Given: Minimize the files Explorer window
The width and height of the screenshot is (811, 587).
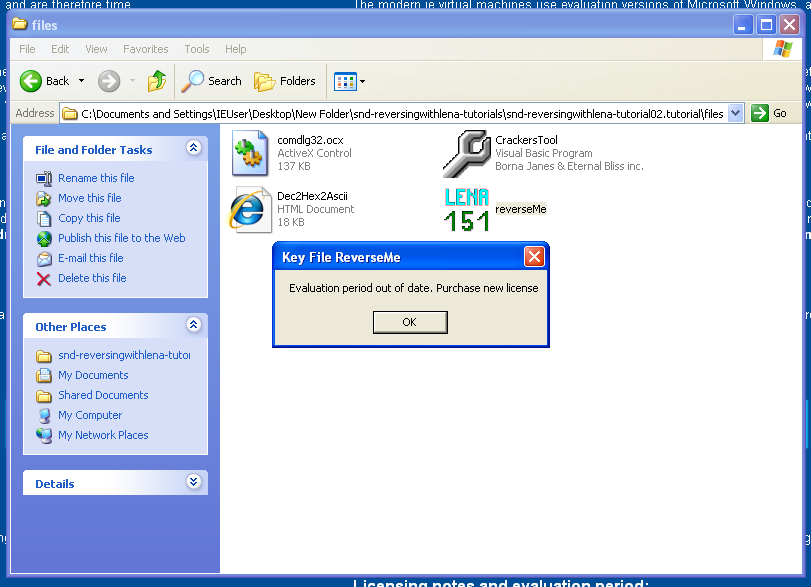Looking at the screenshot, I should pyautogui.click(x=743, y=24).
